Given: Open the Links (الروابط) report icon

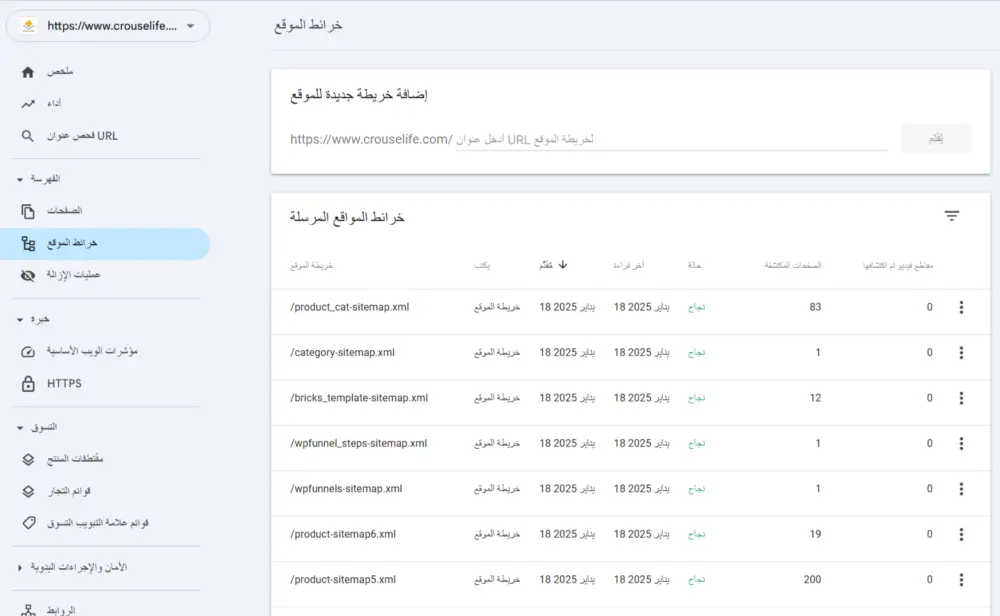Looking at the screenshot, I should [26, 608].
